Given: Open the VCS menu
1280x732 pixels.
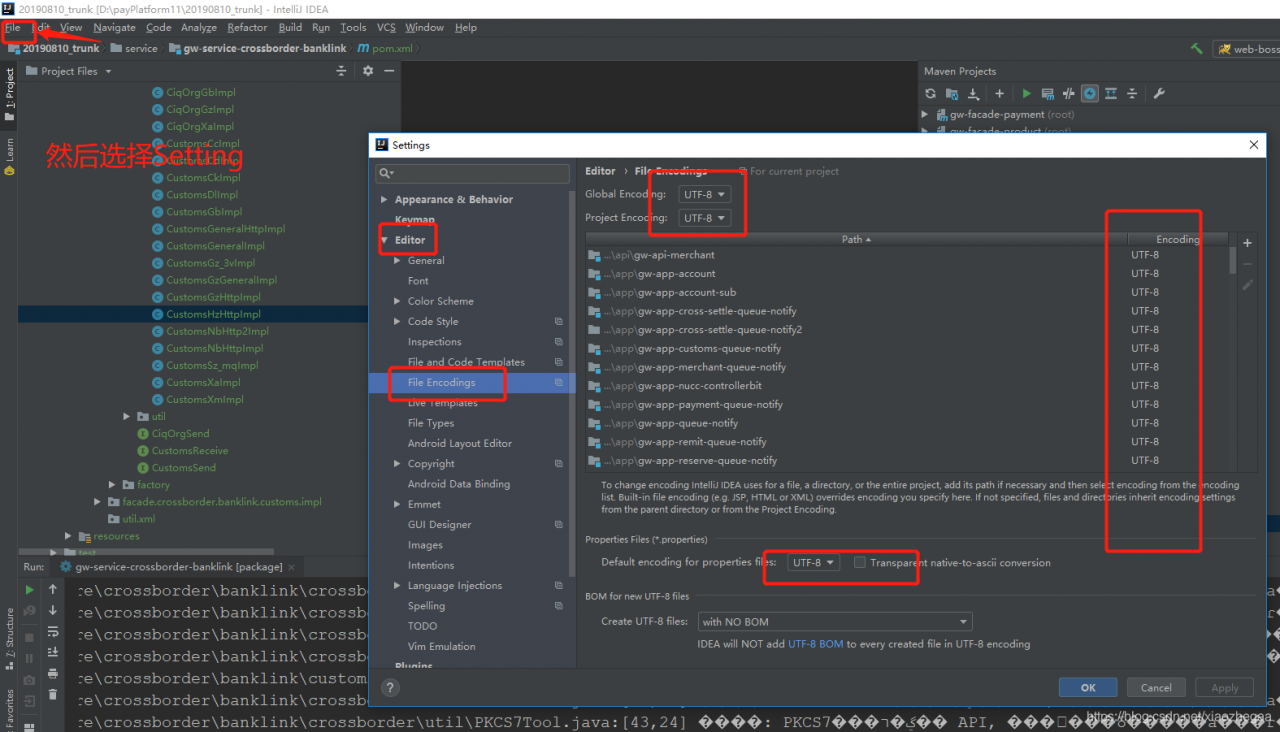Looking at the screenshot, I should click(x=386, y=28).
